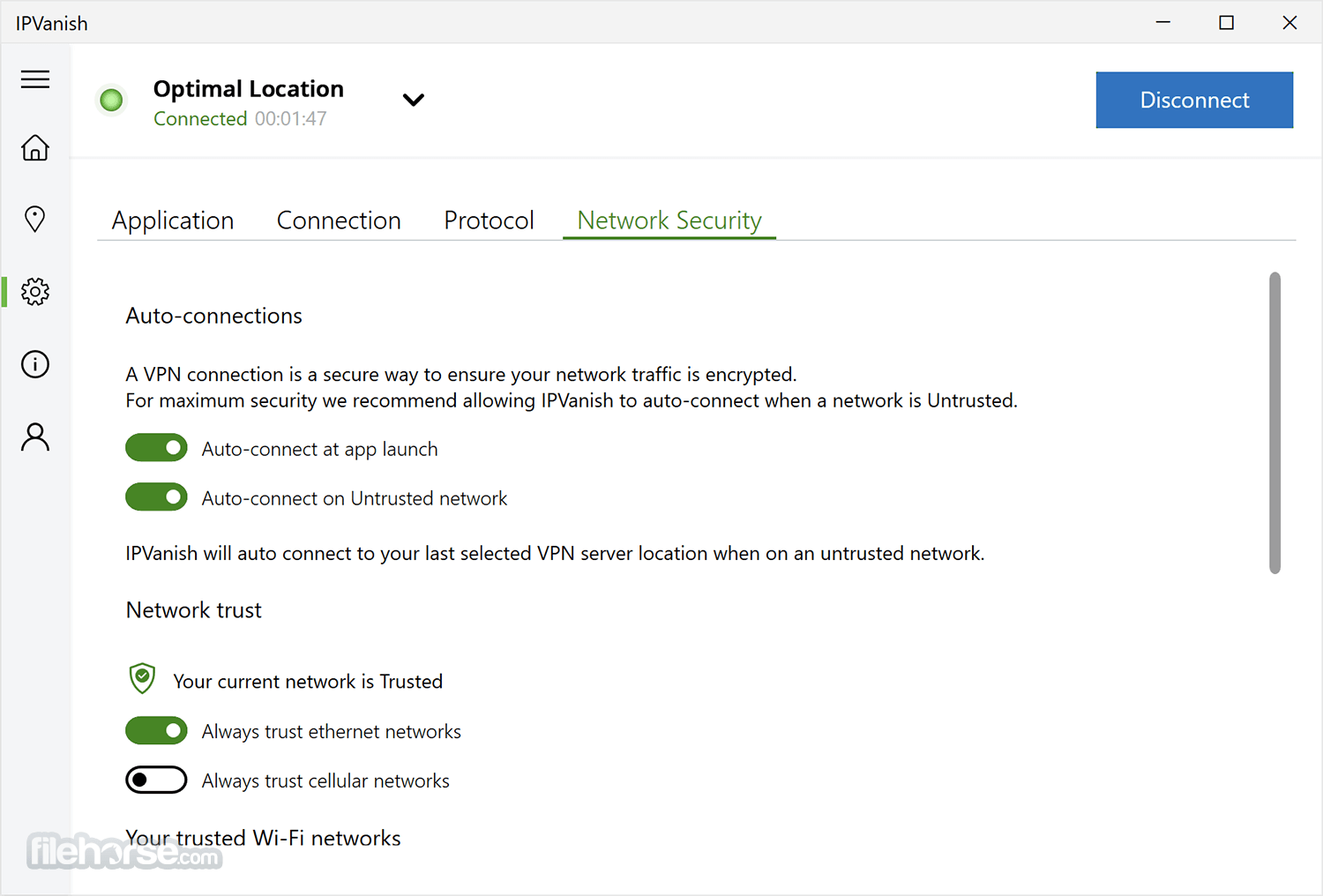Open the Account profile icon
This screenshot has height=896, width=1323.
pos(35,437)
